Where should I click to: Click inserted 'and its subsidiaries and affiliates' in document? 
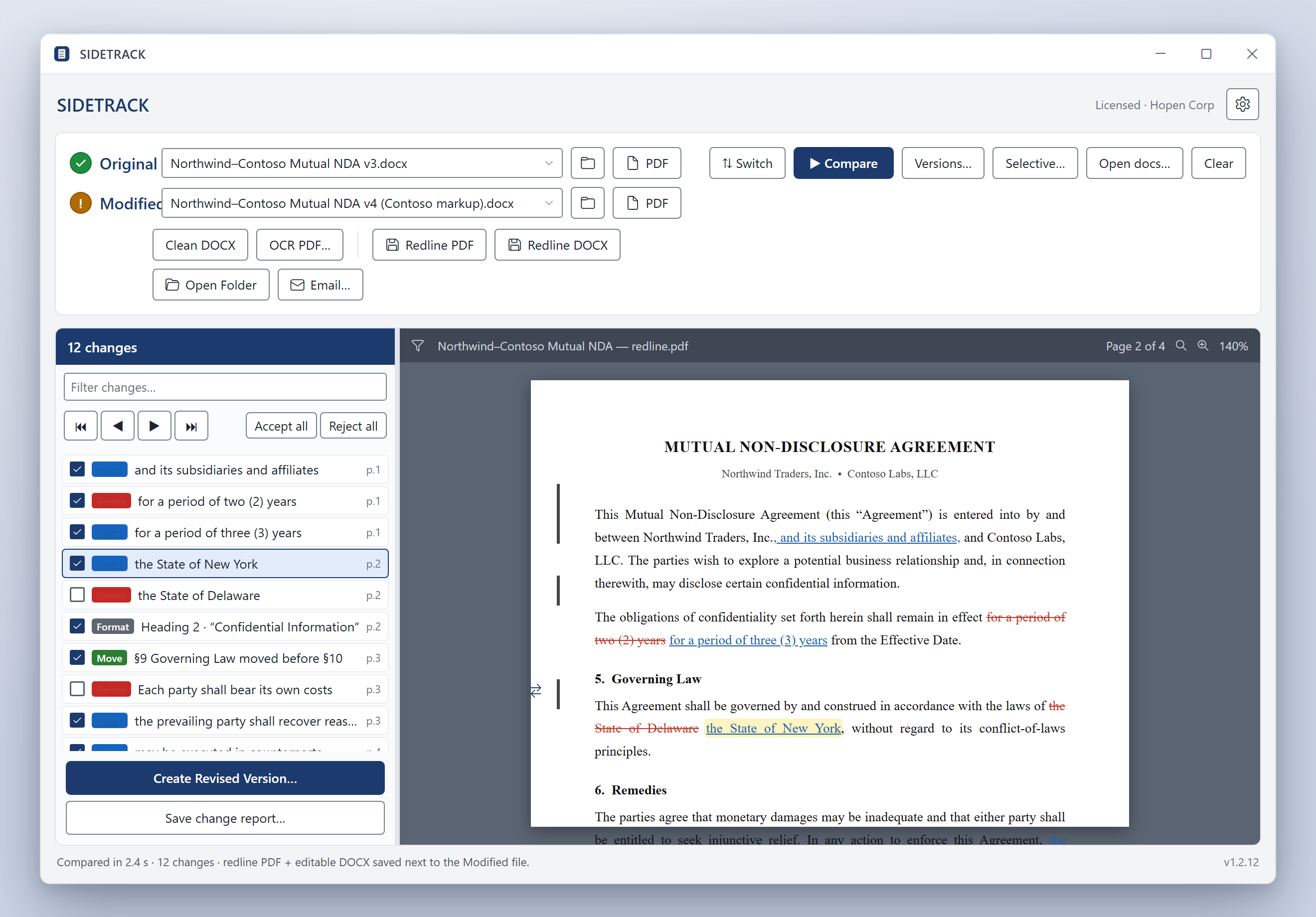tap(869, 538)
